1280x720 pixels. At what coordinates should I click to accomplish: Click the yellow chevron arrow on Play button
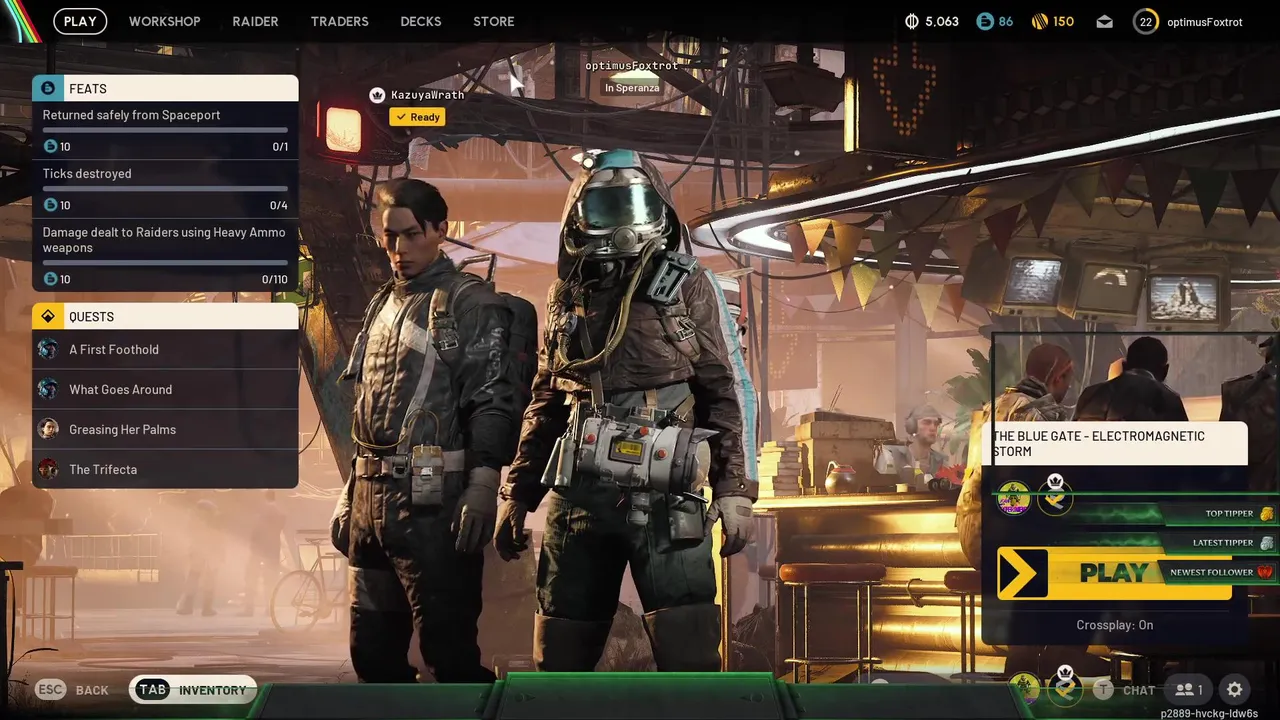click(x=1022, y=573)
